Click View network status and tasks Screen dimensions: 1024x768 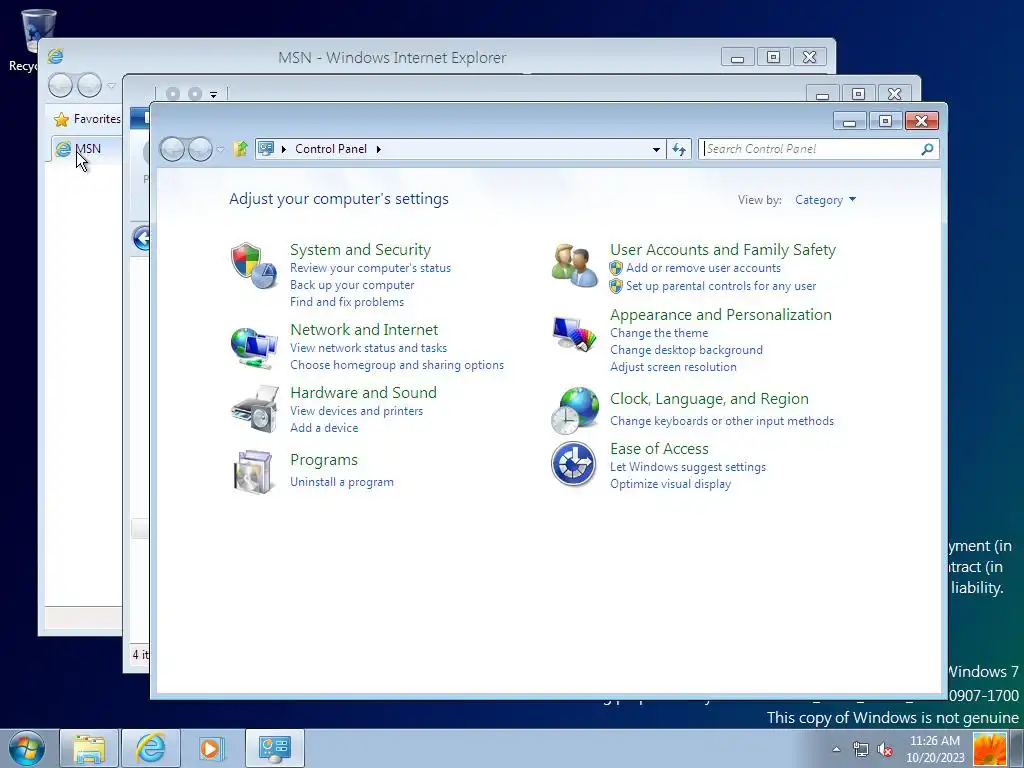368,348
